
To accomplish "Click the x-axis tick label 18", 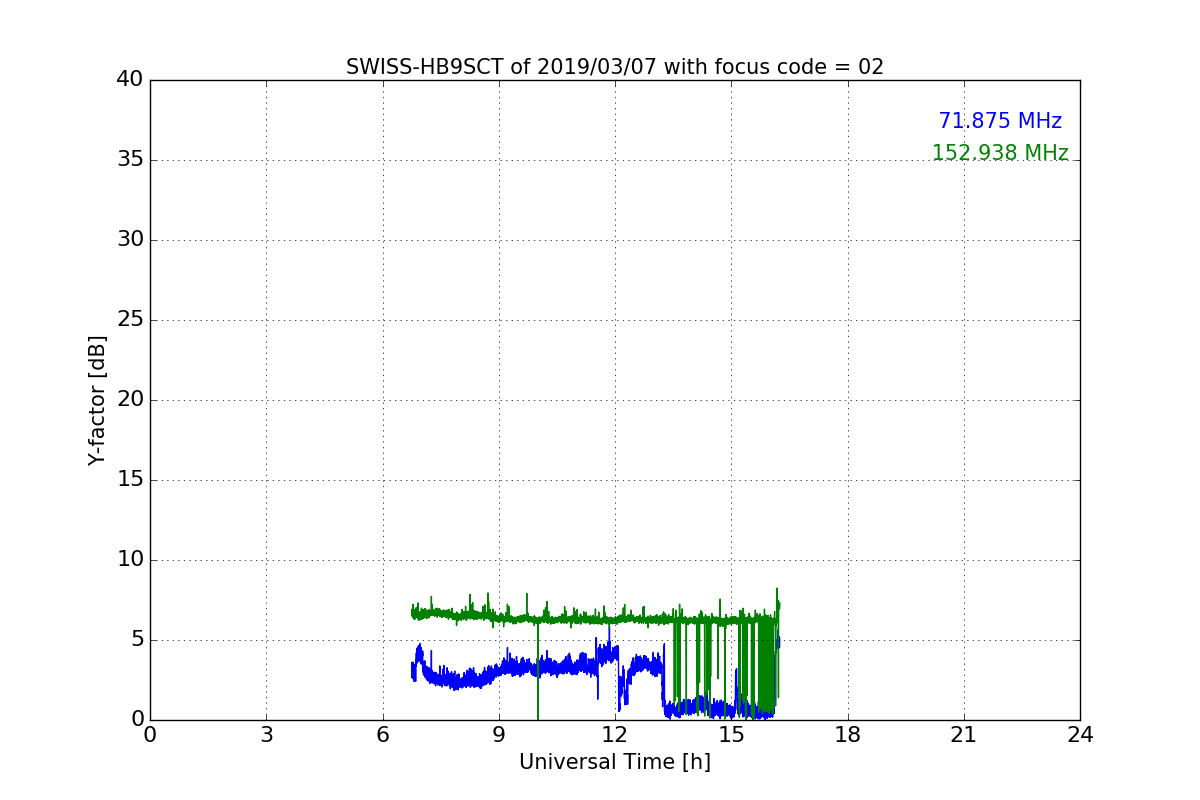I will pos(848,735).
